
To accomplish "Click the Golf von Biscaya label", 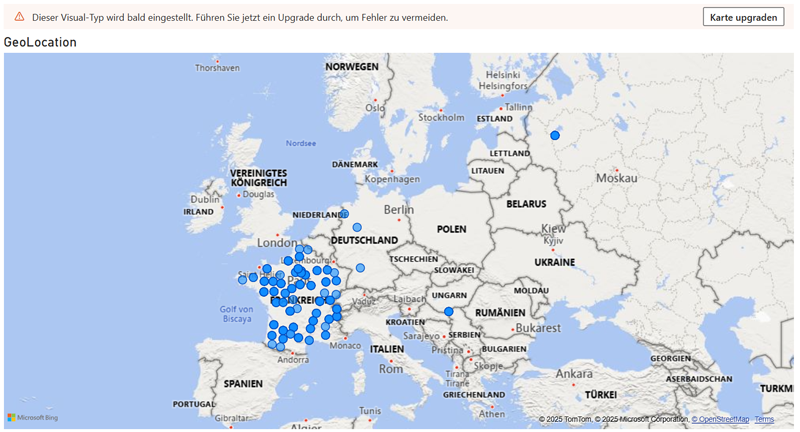I will 236,315.
